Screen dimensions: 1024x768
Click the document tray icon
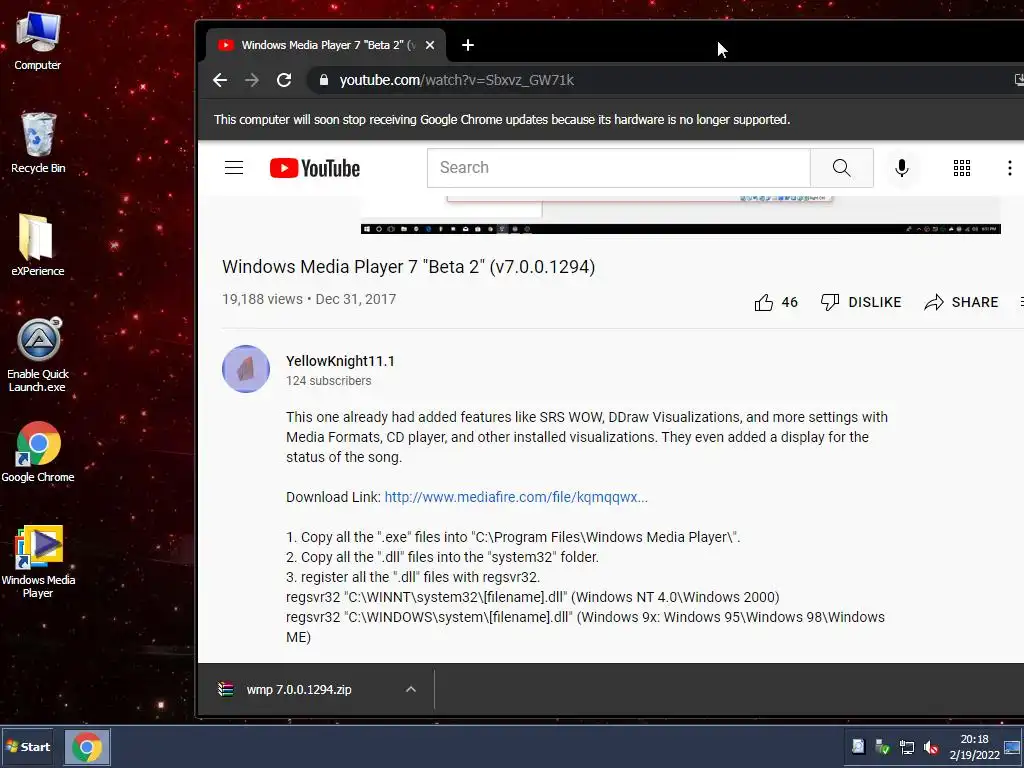[858, 746]
